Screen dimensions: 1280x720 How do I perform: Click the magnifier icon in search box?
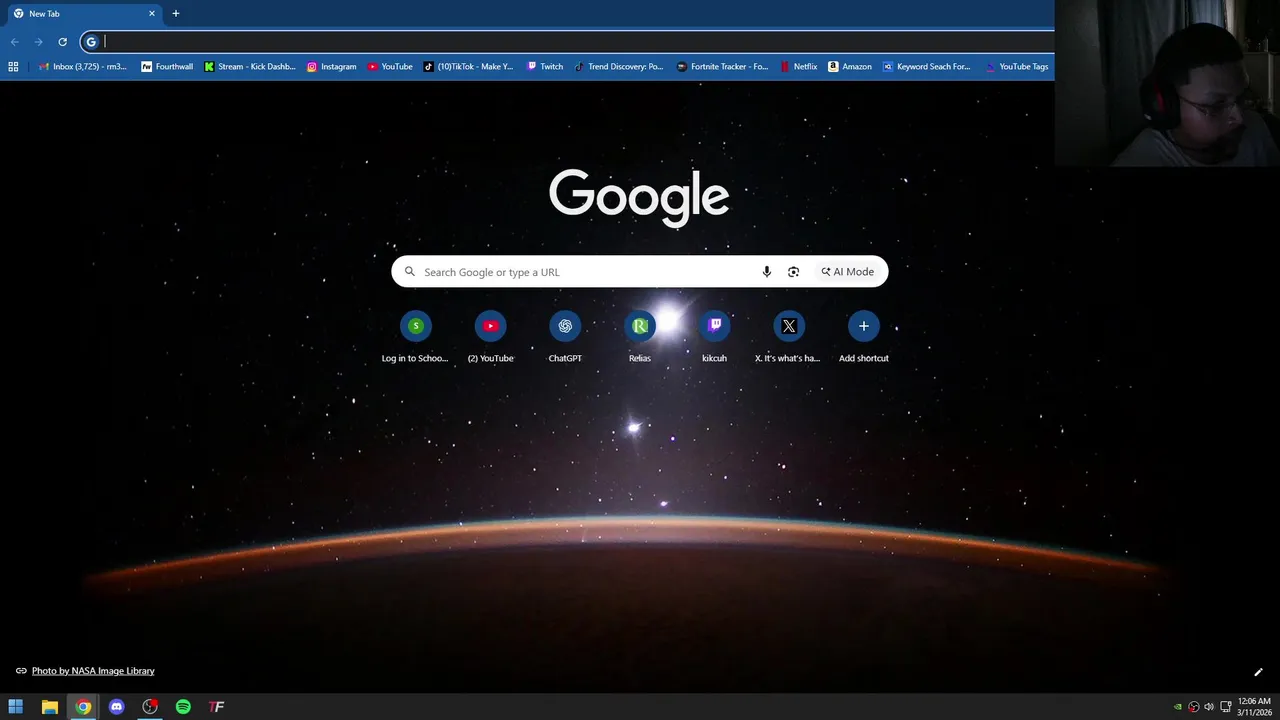click(x=409, y=272)
